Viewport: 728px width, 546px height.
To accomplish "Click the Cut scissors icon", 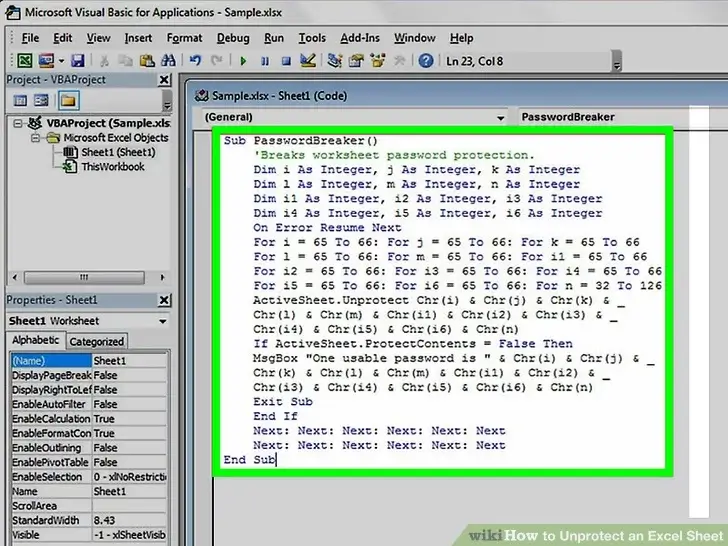I will (x=104, y=61).
